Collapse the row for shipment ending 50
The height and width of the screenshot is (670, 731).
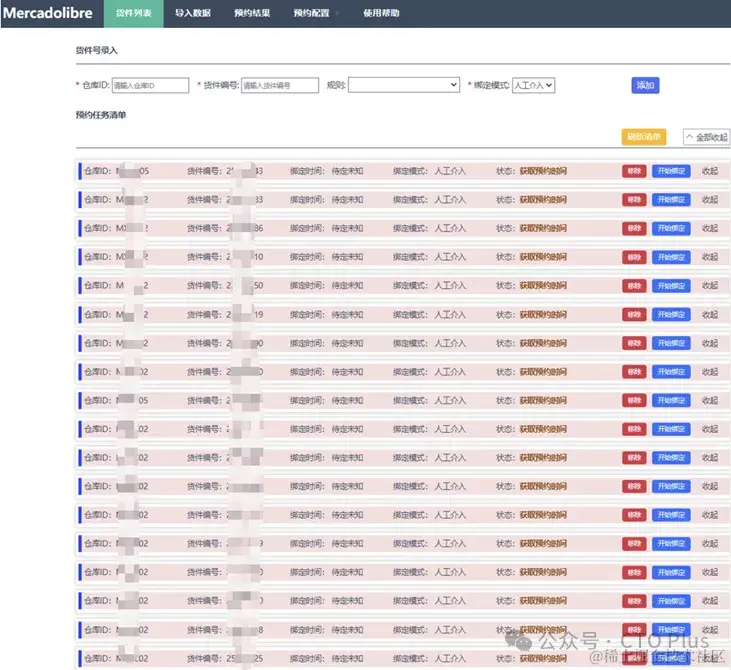click(x=710, y=285)
